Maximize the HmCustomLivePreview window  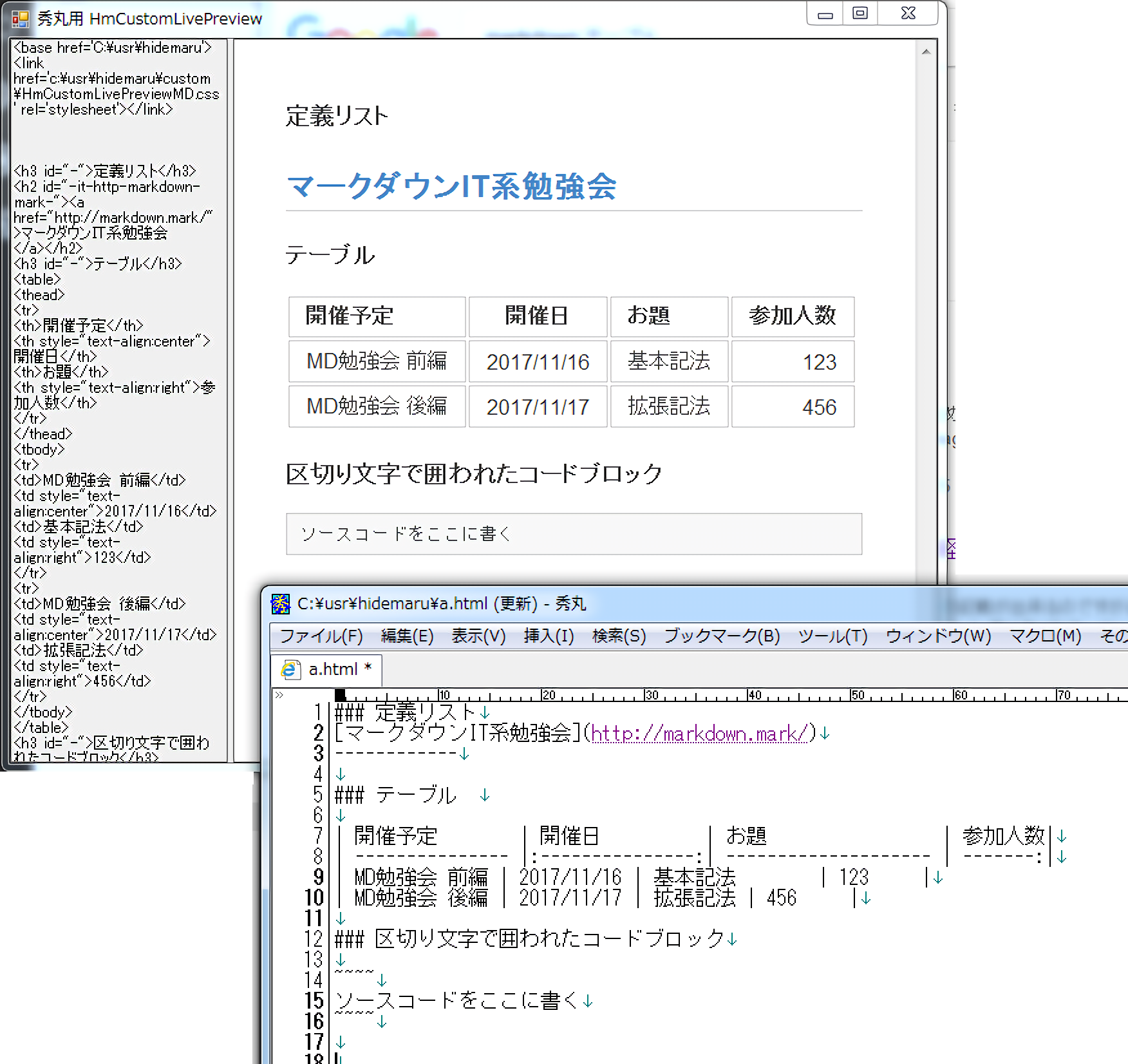coord(860,14)
